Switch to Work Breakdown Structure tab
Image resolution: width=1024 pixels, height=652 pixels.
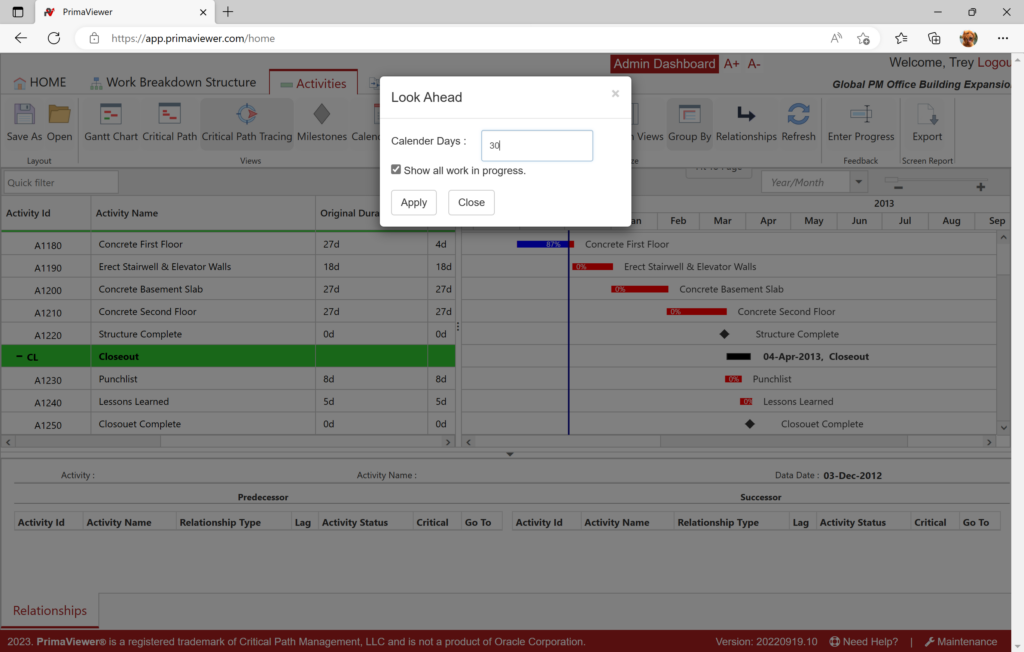tap(172, 83)
